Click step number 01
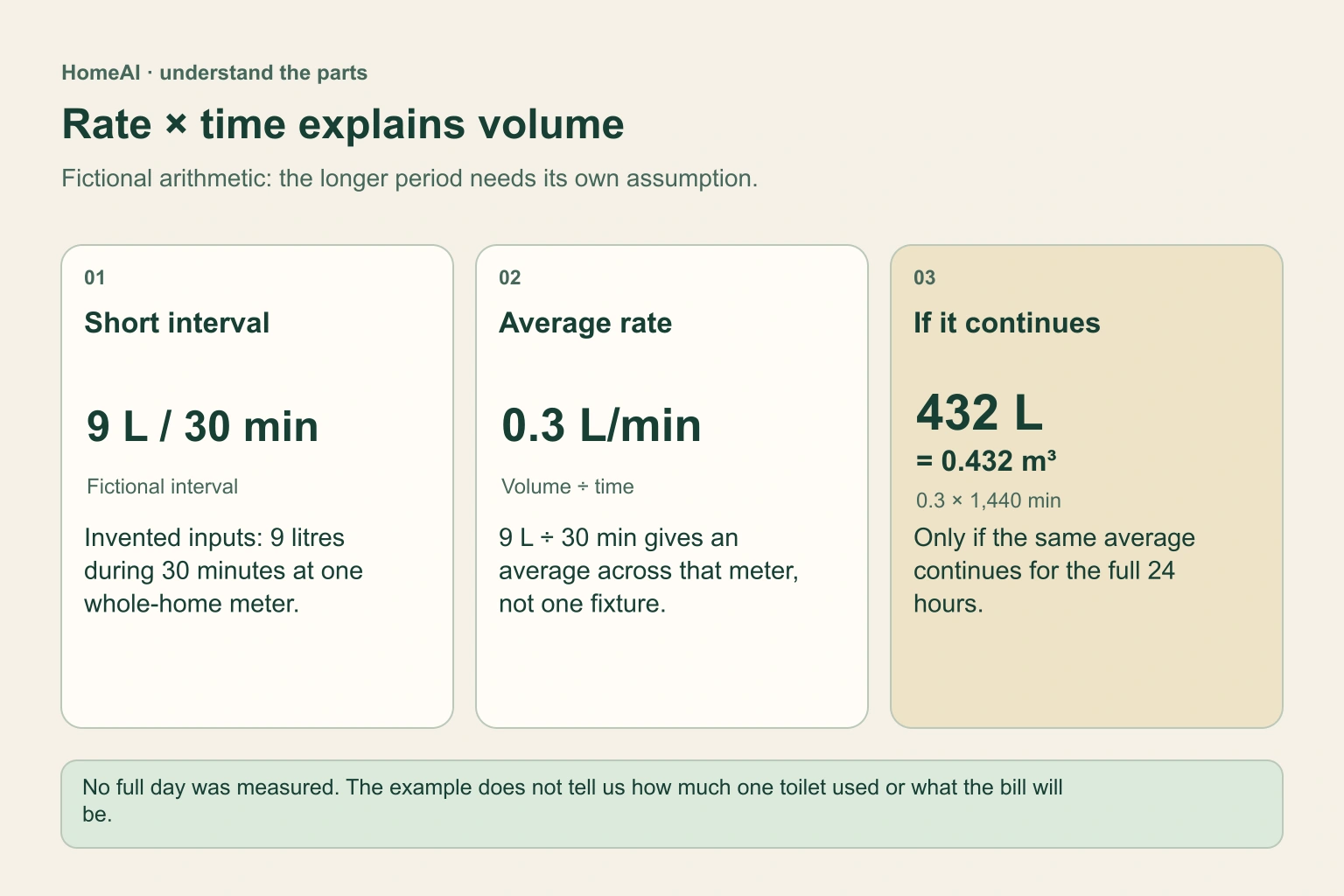This screenshot has height=896, width=1344. point(94,278)
